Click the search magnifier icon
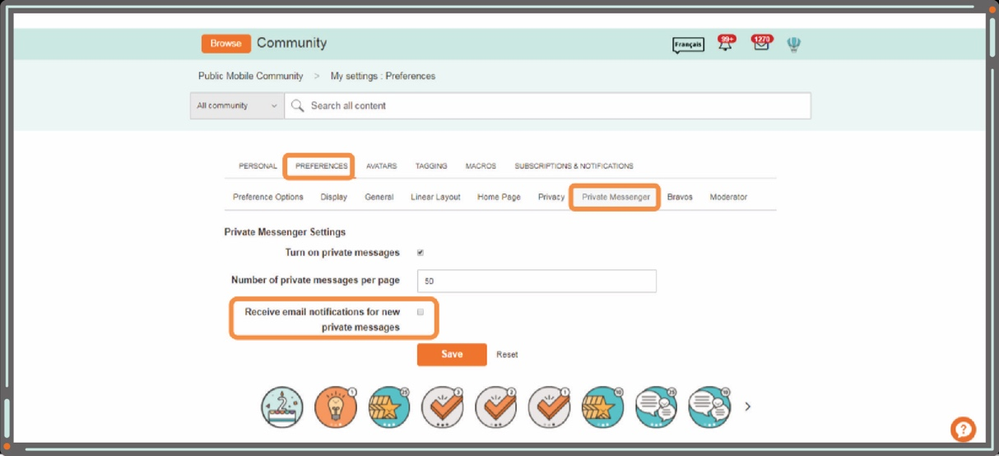999x456 pixels. point(297,106)
